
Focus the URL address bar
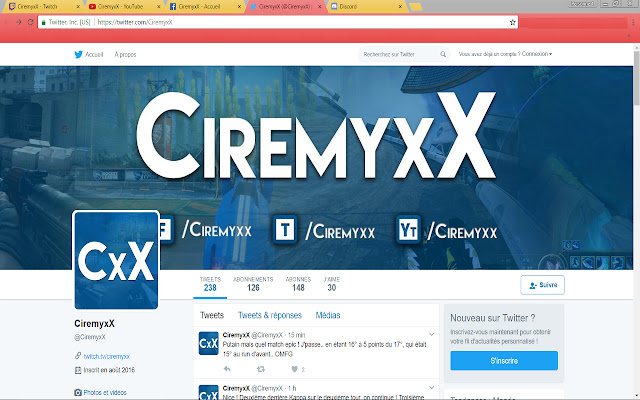[278, 22]
